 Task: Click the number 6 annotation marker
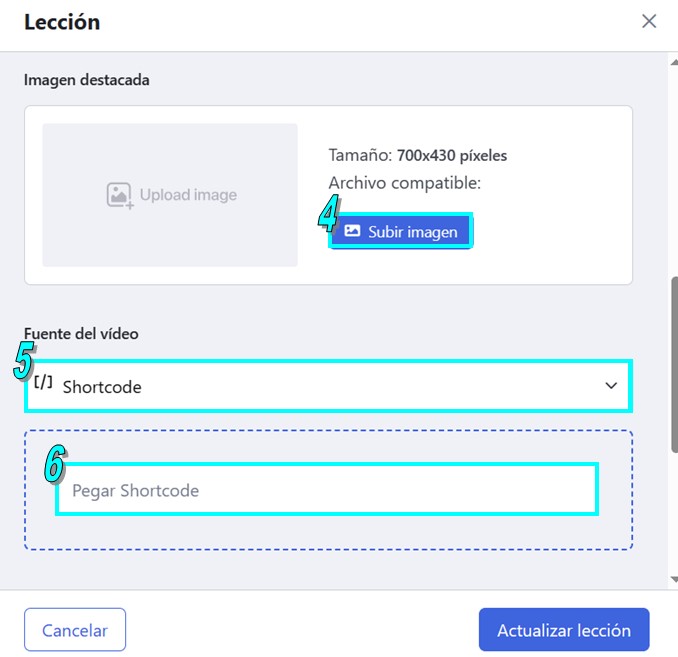(55, 463)
